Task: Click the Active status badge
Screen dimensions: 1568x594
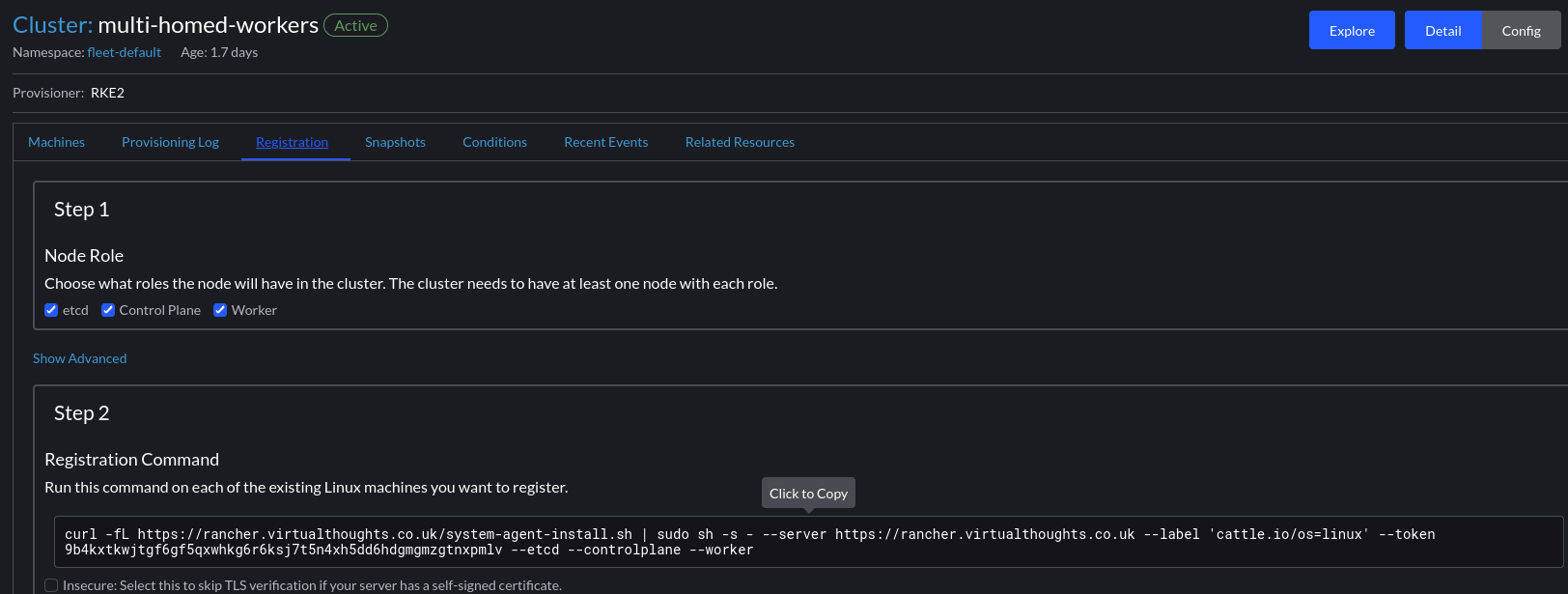Action: point(355,26)
